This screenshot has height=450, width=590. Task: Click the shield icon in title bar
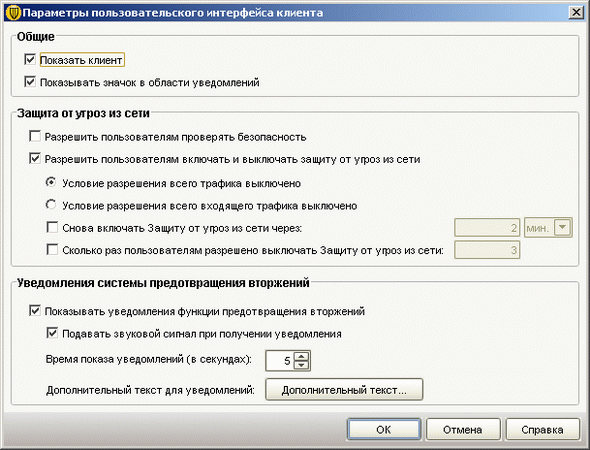[x=14, y=12]
